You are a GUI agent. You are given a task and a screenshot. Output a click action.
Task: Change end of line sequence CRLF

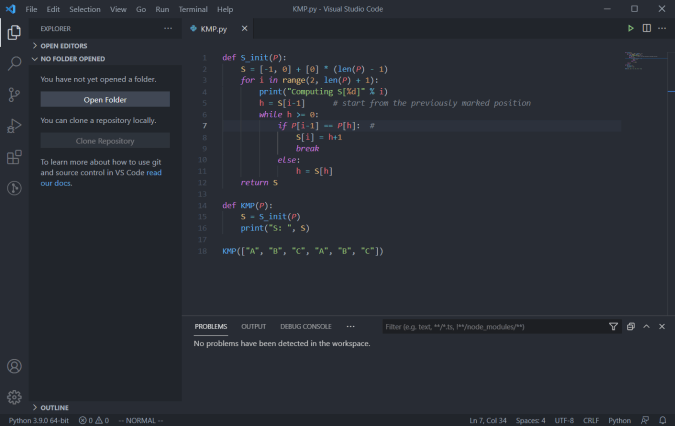[591, 420]
